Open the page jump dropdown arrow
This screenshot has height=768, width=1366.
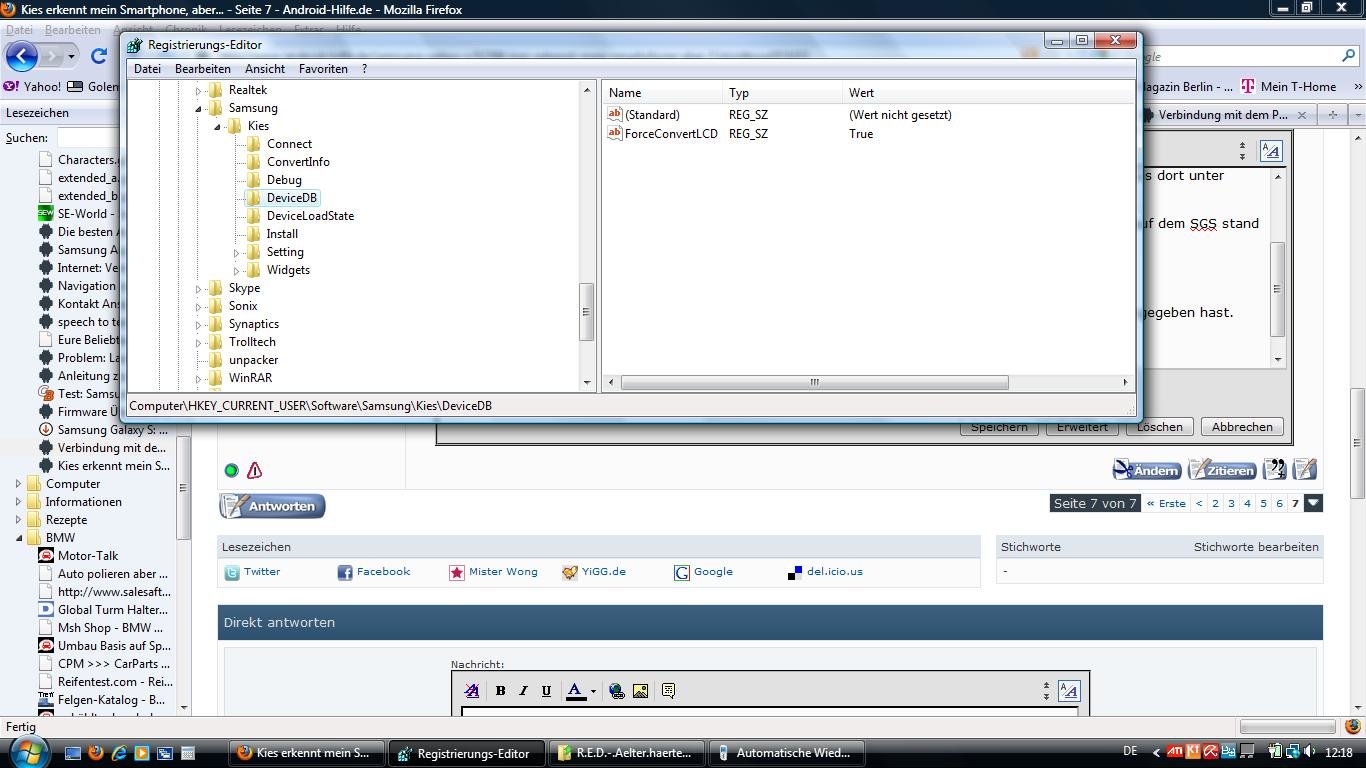(1314, 503)
